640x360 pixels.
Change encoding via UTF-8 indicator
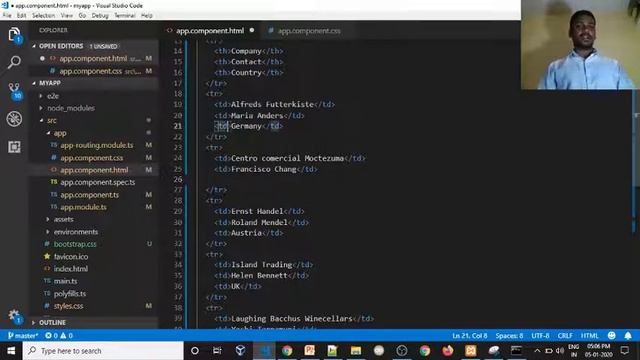tap(540, 336)
